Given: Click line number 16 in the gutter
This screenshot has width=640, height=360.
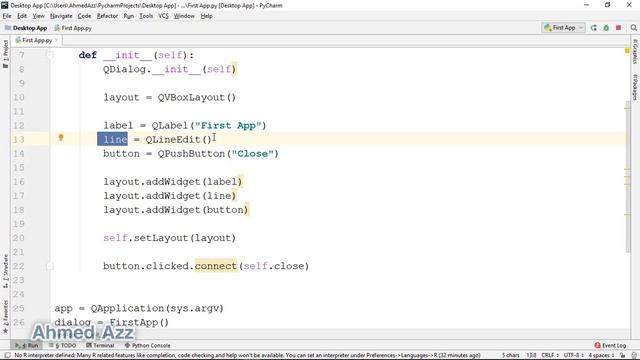Looking at the screenshot, I should [x=18, y=182].
